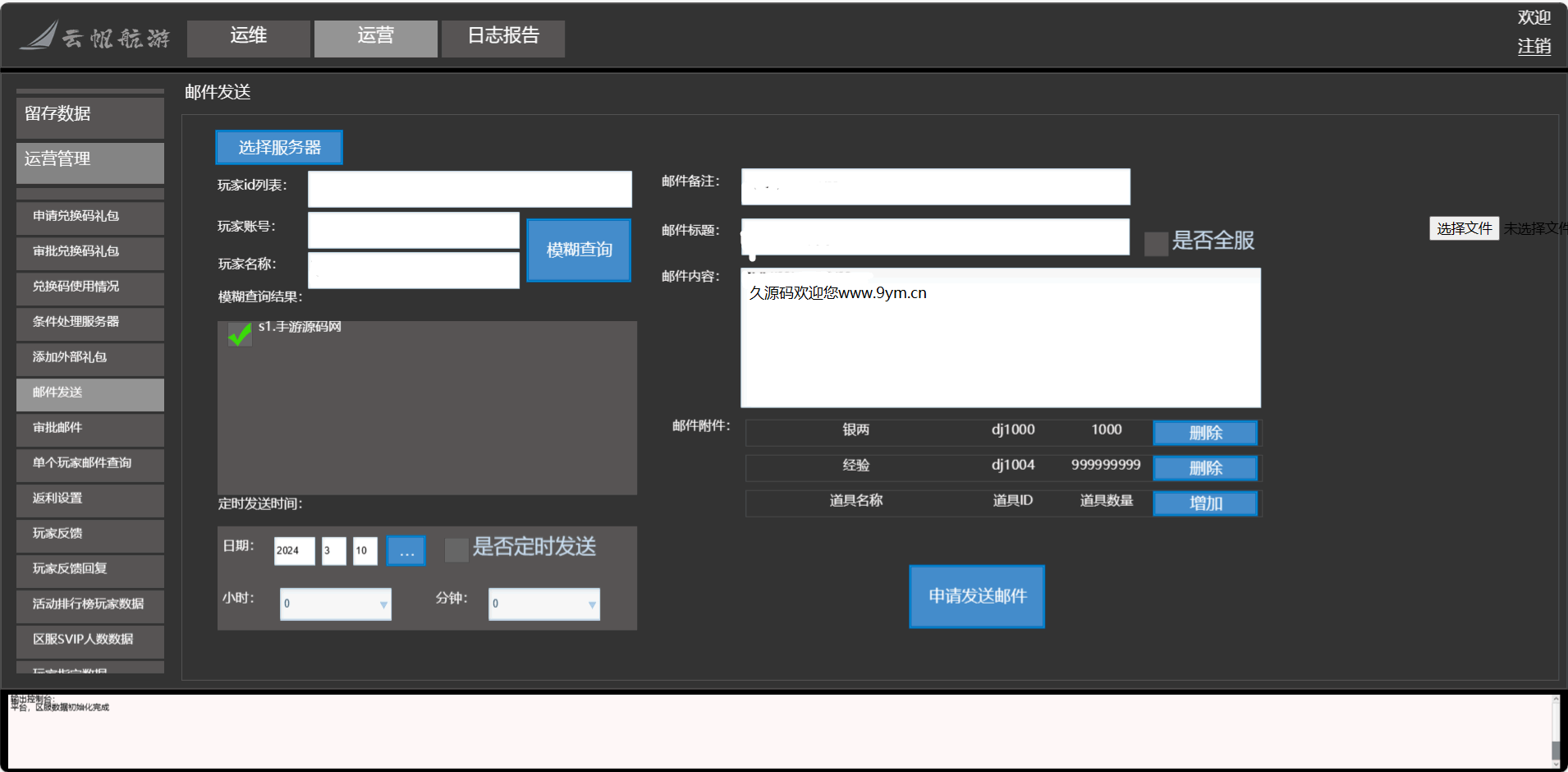Click the 选择服务器 button
Screen dimensions: 1568x772
(279, 147)
